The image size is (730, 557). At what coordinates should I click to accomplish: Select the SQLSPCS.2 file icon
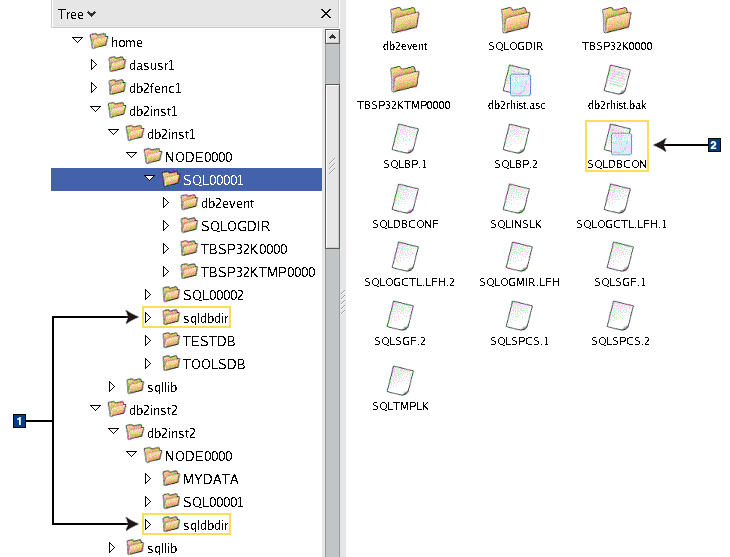pyautogui.click(x=620, y=316)
